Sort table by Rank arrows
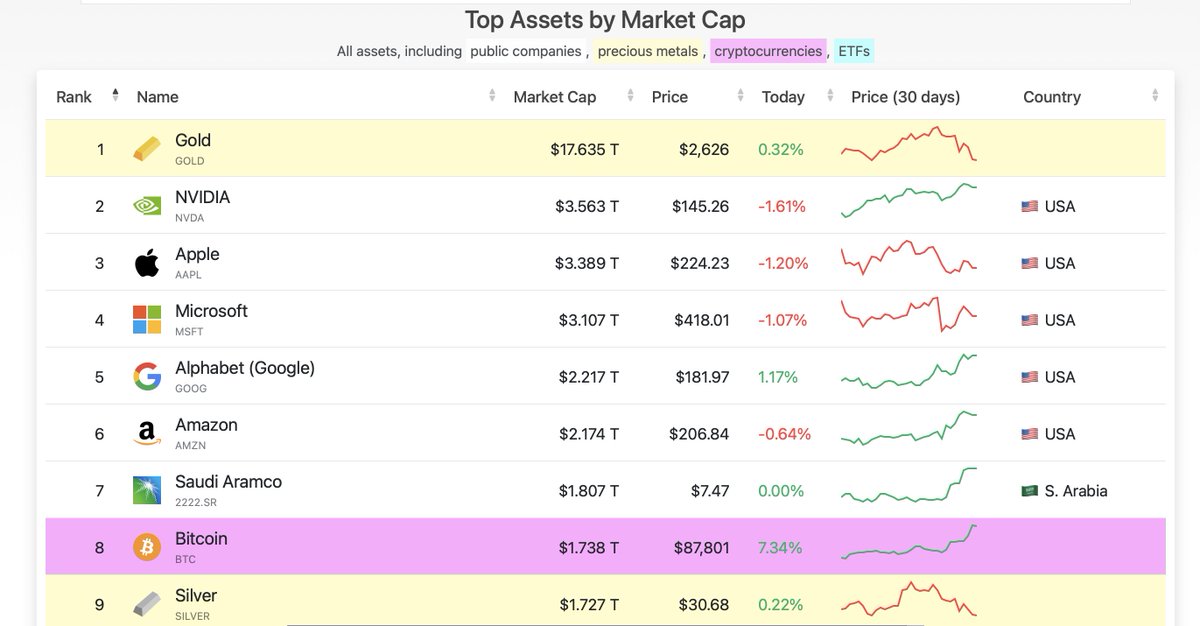Screen dimensions: 1200x626 (115, 96)
